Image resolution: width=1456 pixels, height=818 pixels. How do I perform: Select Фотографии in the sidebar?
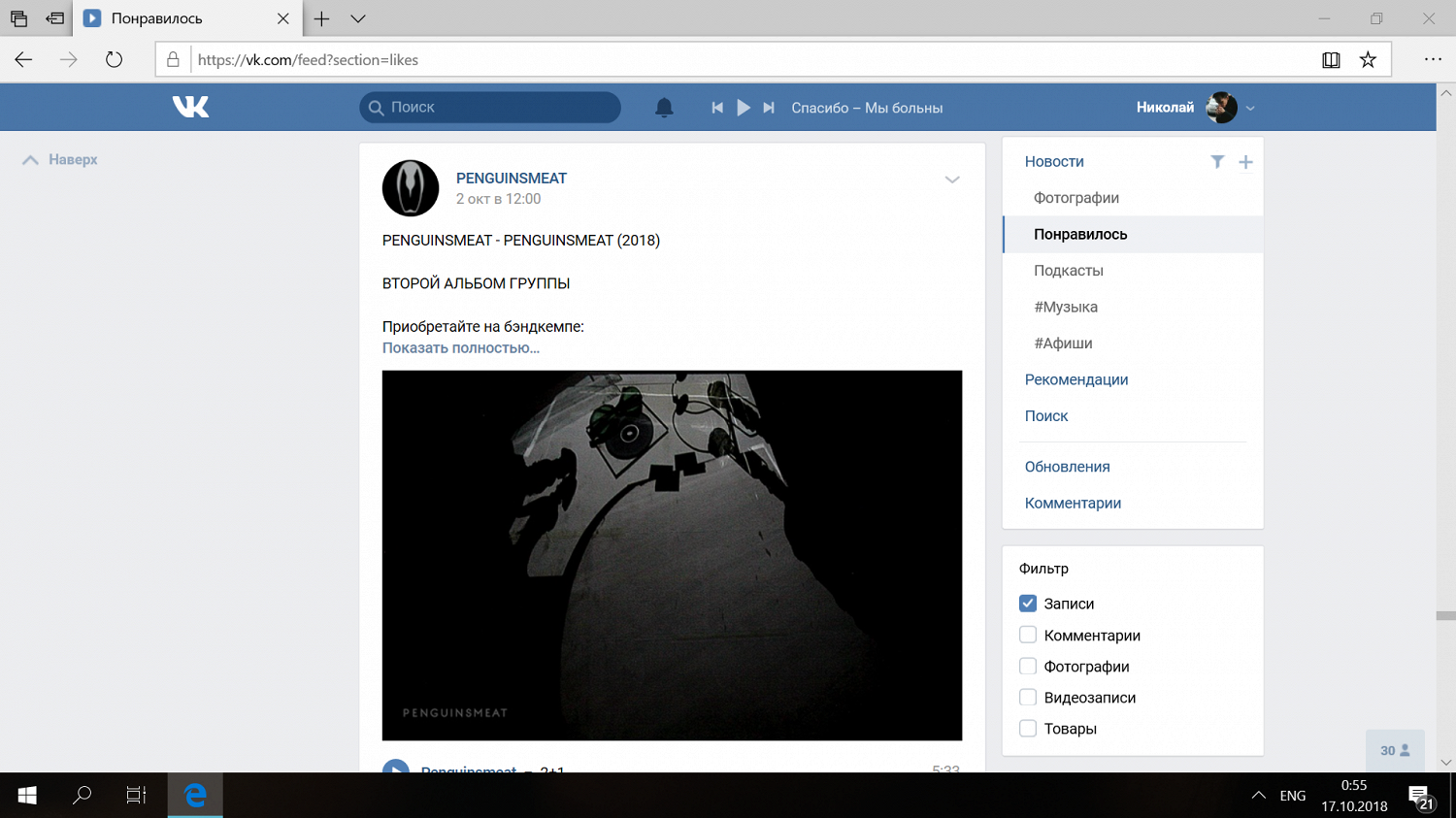[x=1076, y=198]
